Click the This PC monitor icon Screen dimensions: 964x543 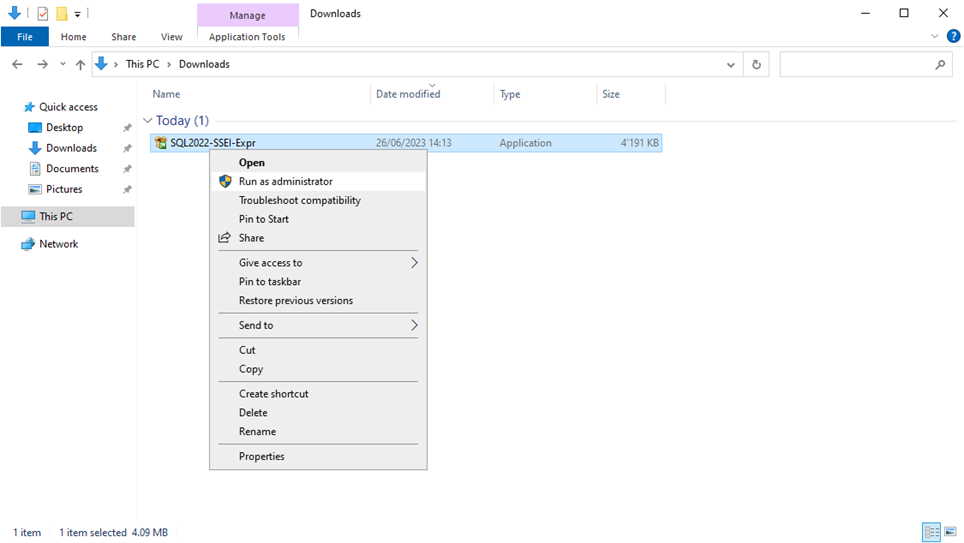tap(28, 216)
